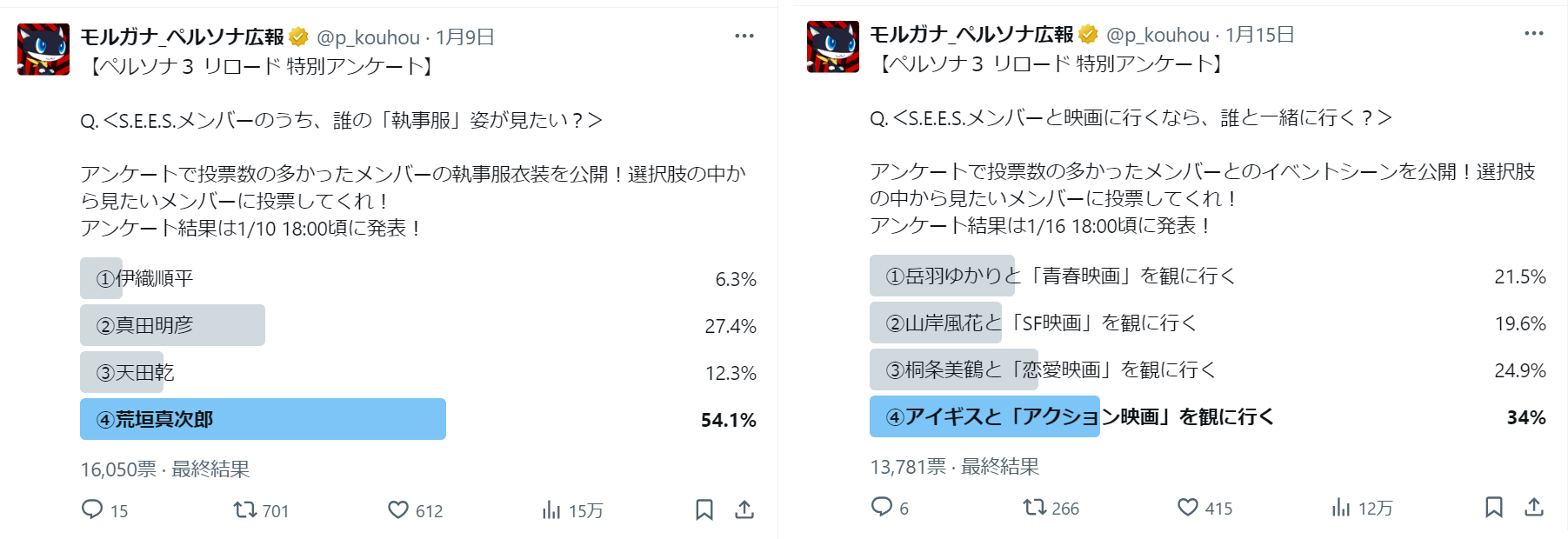This screenshot has height=539, width=1568.
Task: Bookmark the 1月9日 butler outfit poll tweet
Action: pyautogui.click(x=704, y=509)
